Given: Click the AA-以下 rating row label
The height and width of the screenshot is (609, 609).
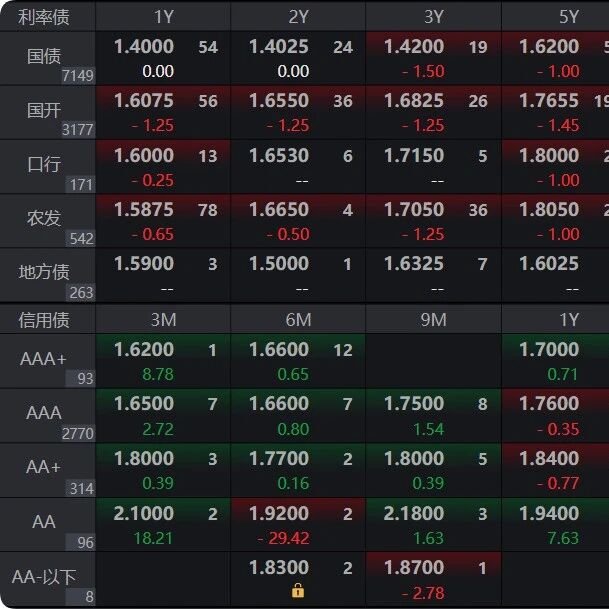Looking at the screenshot, I should (x=44, y=577).
